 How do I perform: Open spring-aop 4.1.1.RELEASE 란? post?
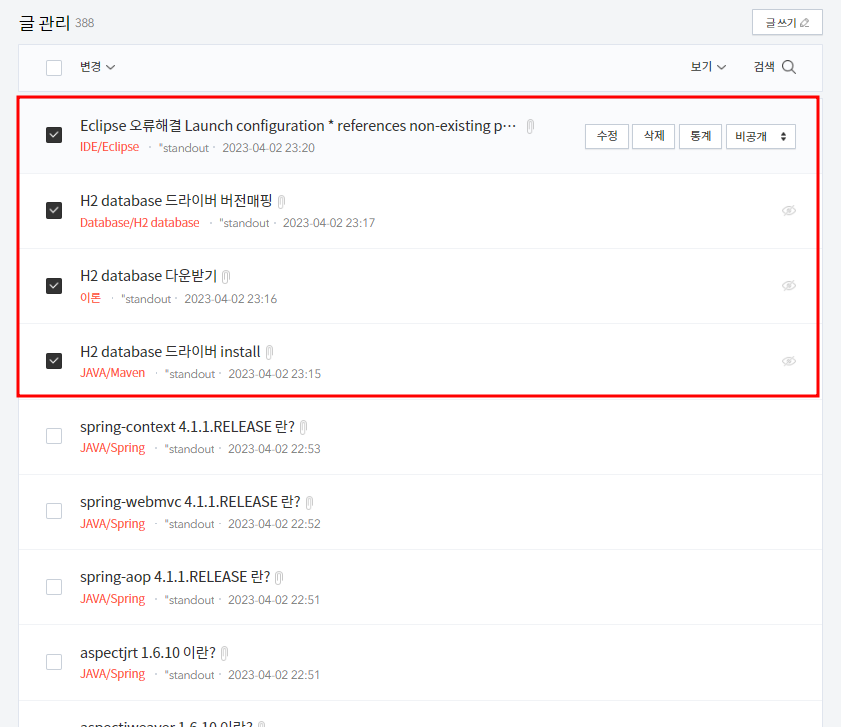[x=175, y=577]
